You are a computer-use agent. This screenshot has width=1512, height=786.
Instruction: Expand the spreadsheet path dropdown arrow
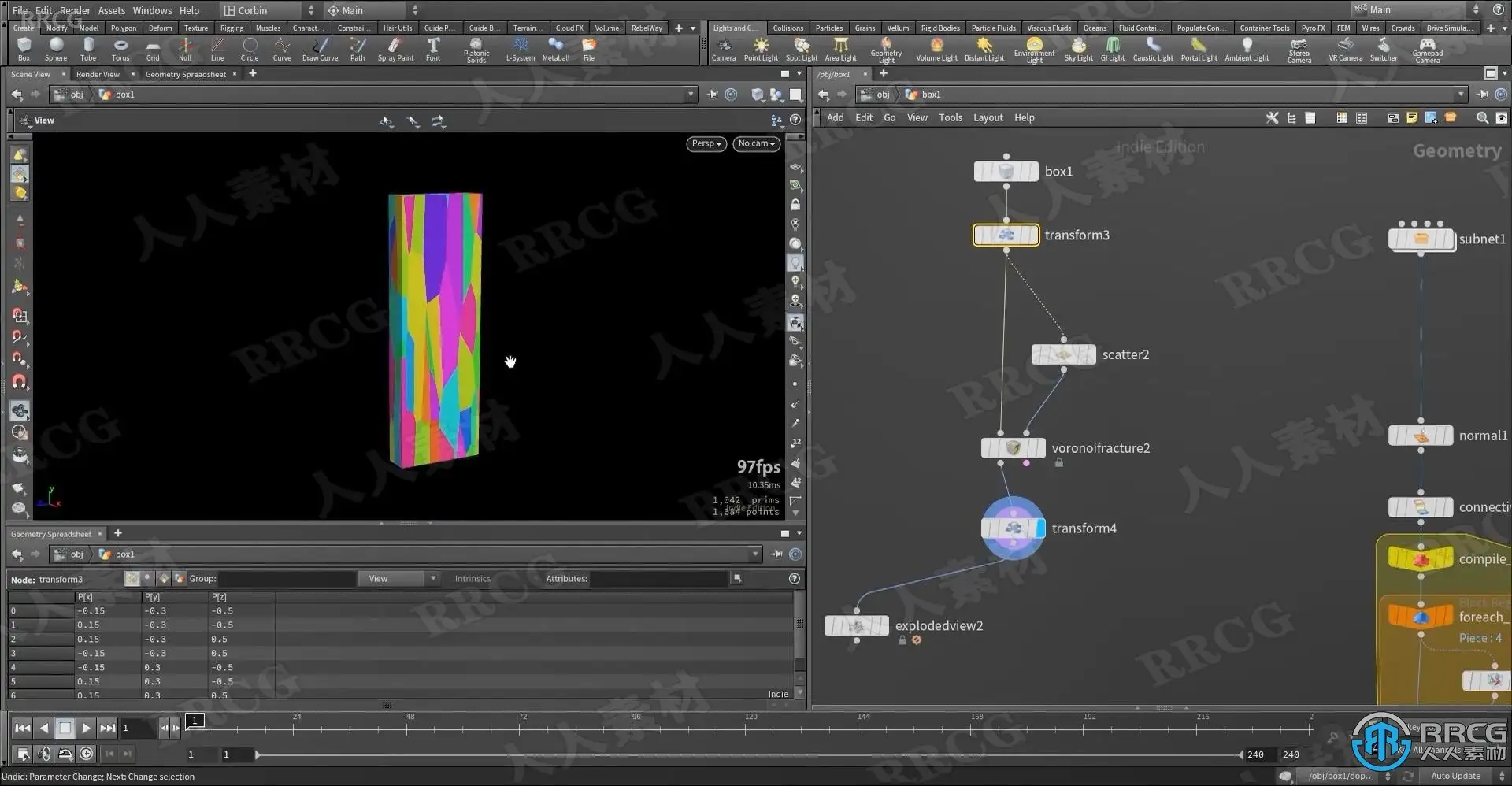(x=755, y=554)
